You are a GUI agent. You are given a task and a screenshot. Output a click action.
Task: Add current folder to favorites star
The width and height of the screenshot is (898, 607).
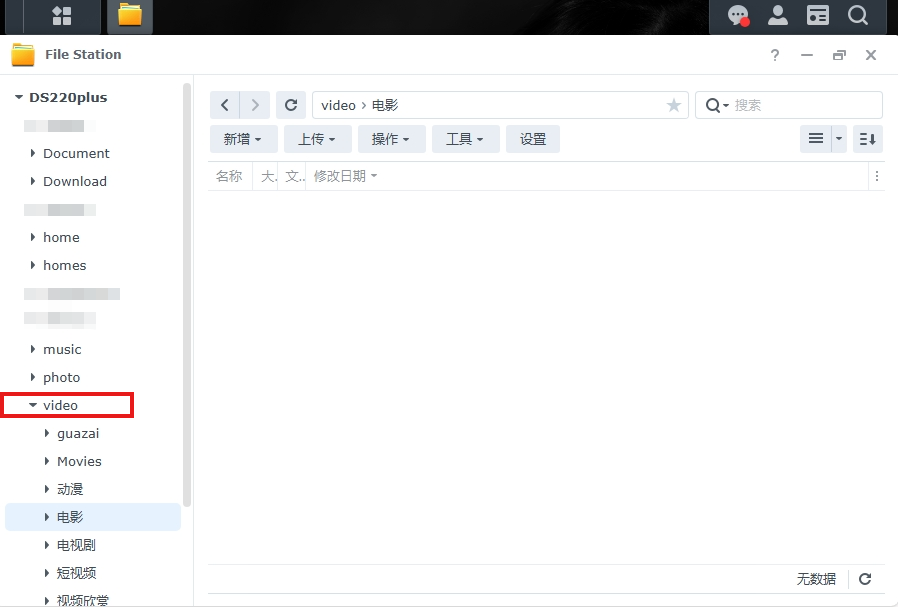click(x=674, y=105)
